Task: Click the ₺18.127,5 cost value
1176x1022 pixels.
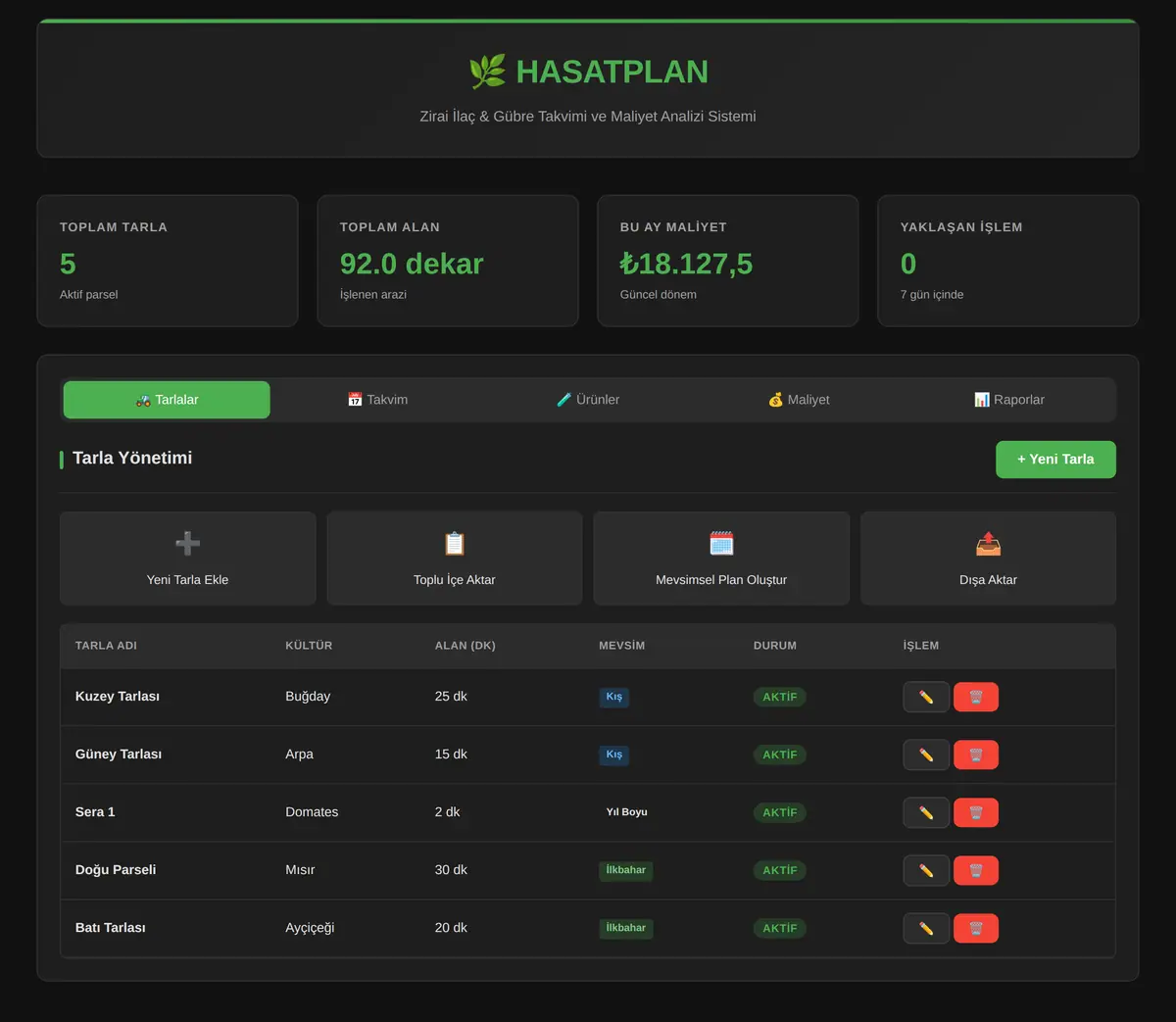Action: 686,264
